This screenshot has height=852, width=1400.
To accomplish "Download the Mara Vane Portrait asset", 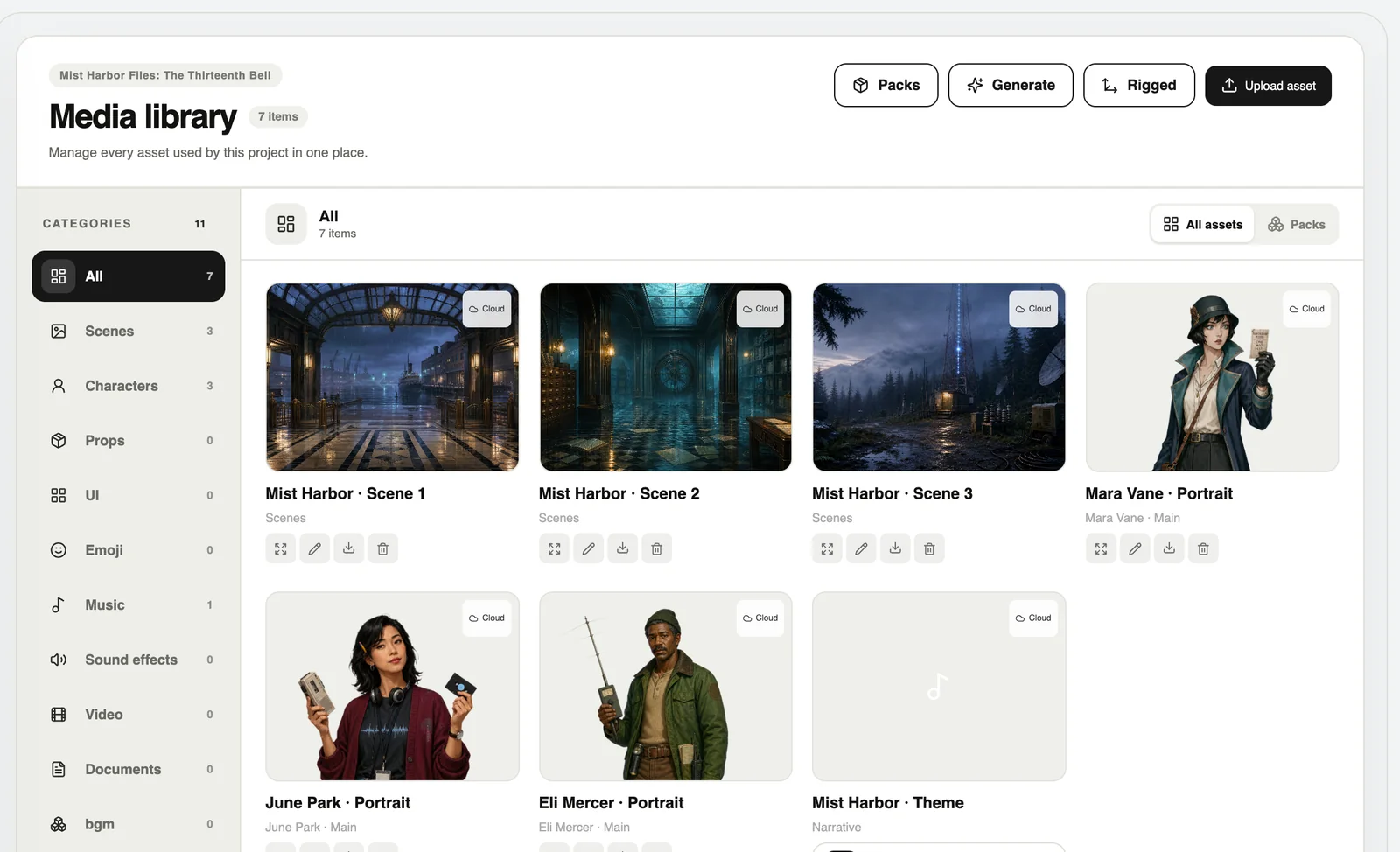I will click(x=1169, y=548).
